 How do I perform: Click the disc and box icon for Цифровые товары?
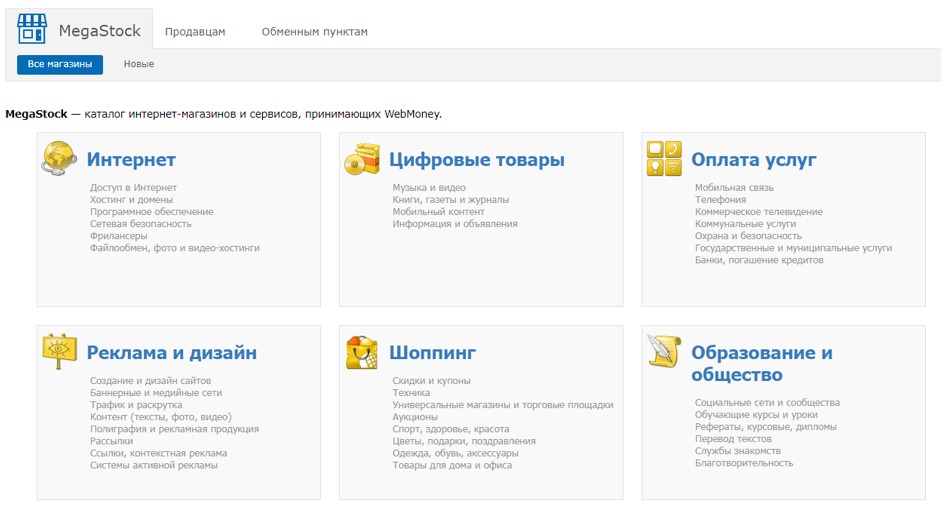tap(362, 159)
